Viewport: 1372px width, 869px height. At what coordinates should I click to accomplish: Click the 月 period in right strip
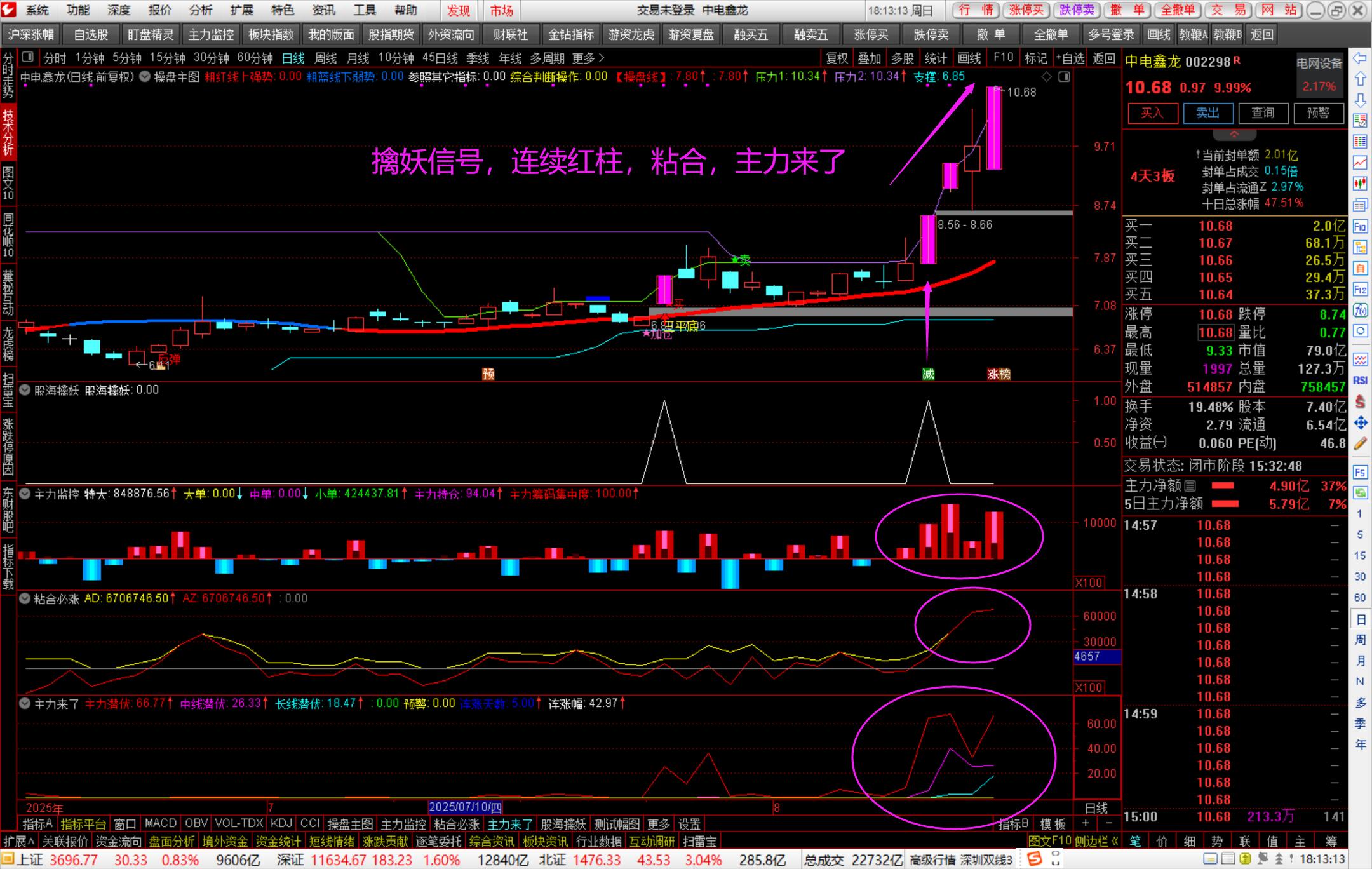(x=1360, y=661)
